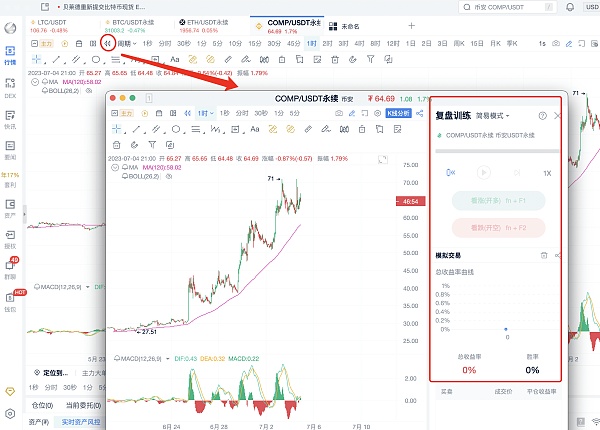600x430 pixels.
Task: Click lock drawings icon in main window
Action: pyautogui.click(x=282, y=59)
